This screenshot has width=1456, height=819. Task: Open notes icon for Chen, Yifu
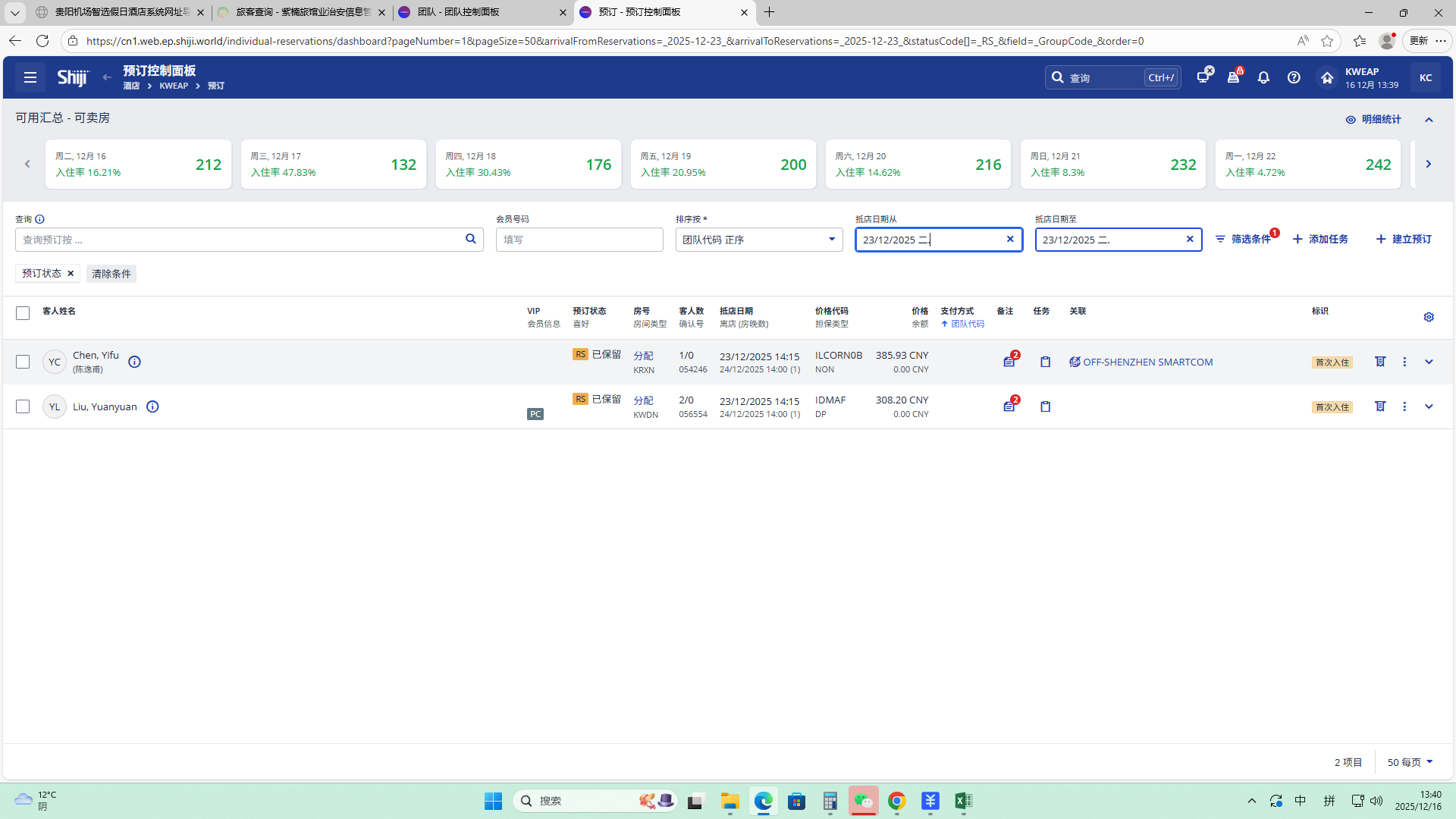1009,362
